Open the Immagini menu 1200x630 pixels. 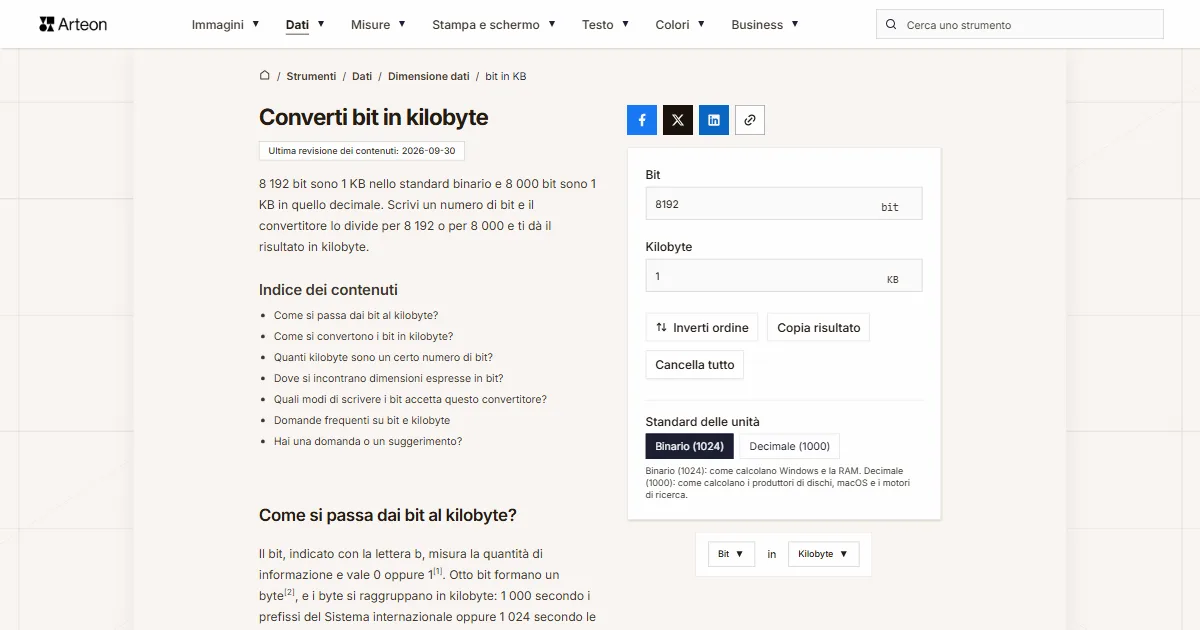(x=225, y=24)
